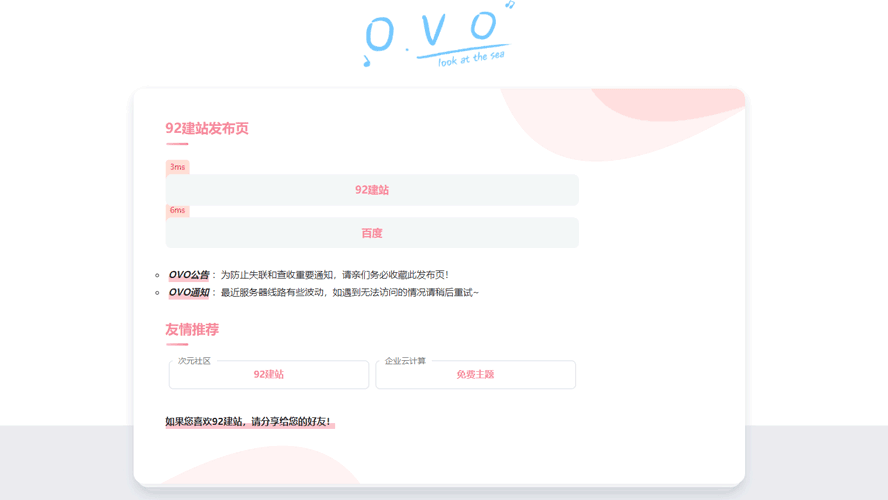
Task: Click the 友情推荐 heading
Action: [x=192, y=330]
